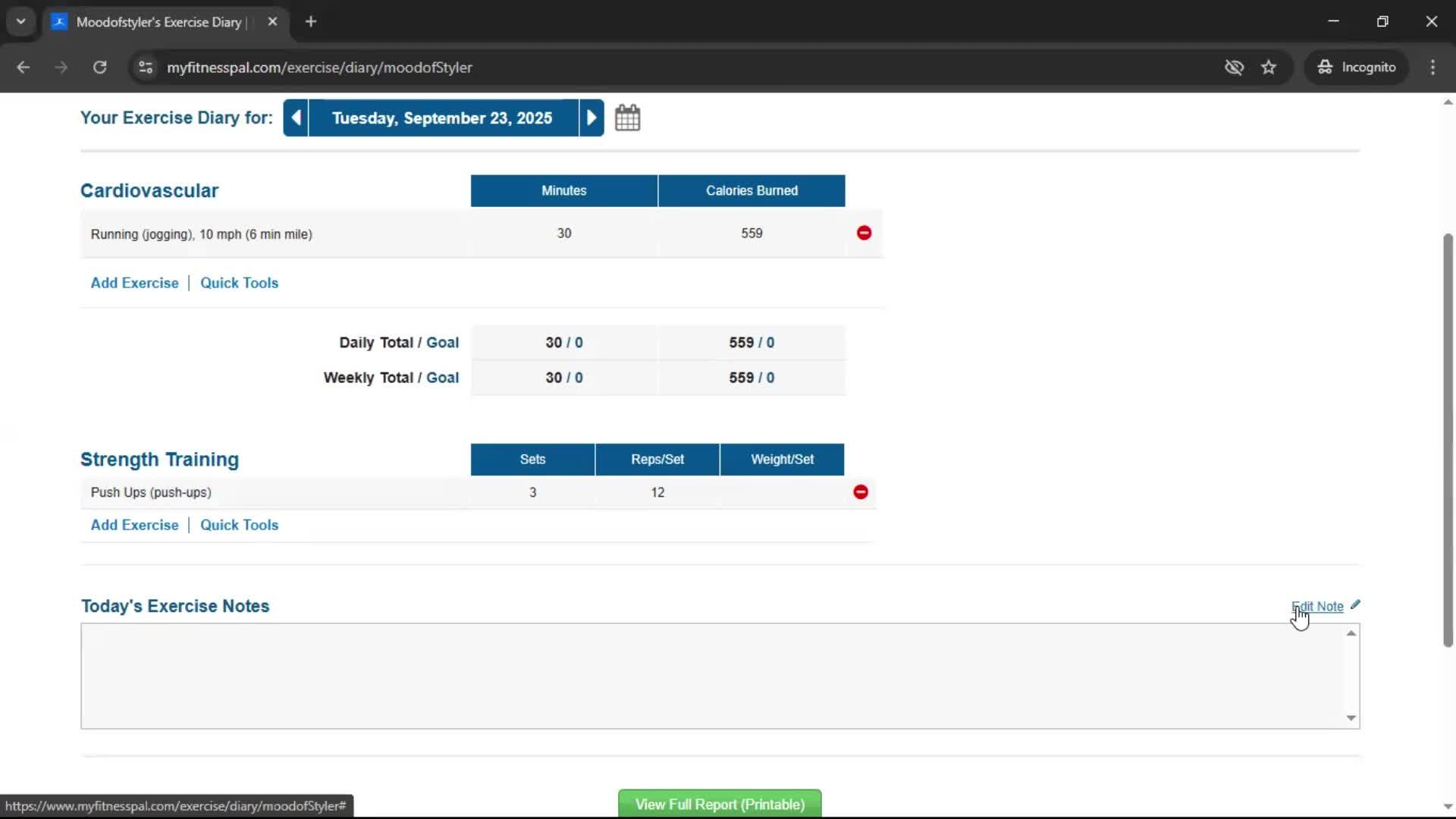Screen dimensions: 1456x819
Task: Go to previous day in diary
Action: 296,118
